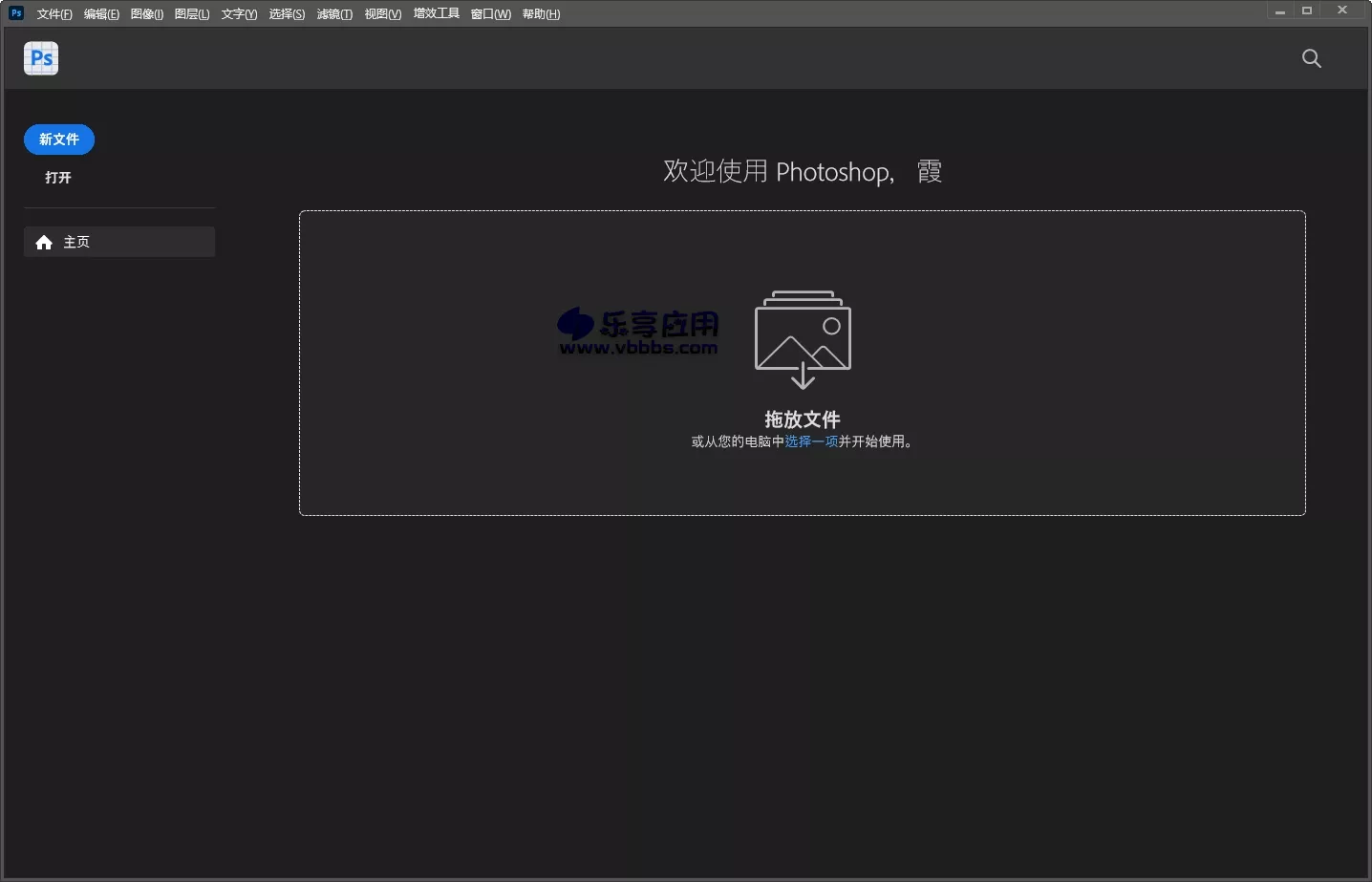Image resolution: width=1372 pixels, height=882 pixels.
Task: Open the 文件 menu
Action: pyautogui.click(x=54, y=13)
